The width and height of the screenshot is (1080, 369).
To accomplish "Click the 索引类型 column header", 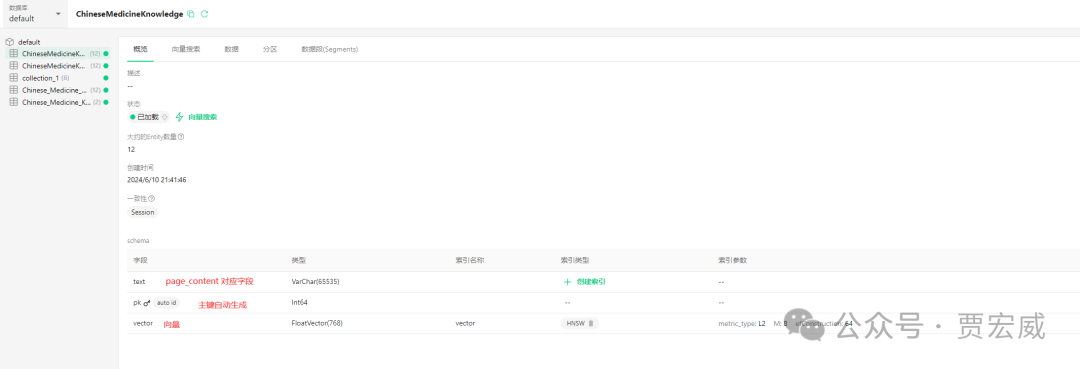I will (575, 260).
